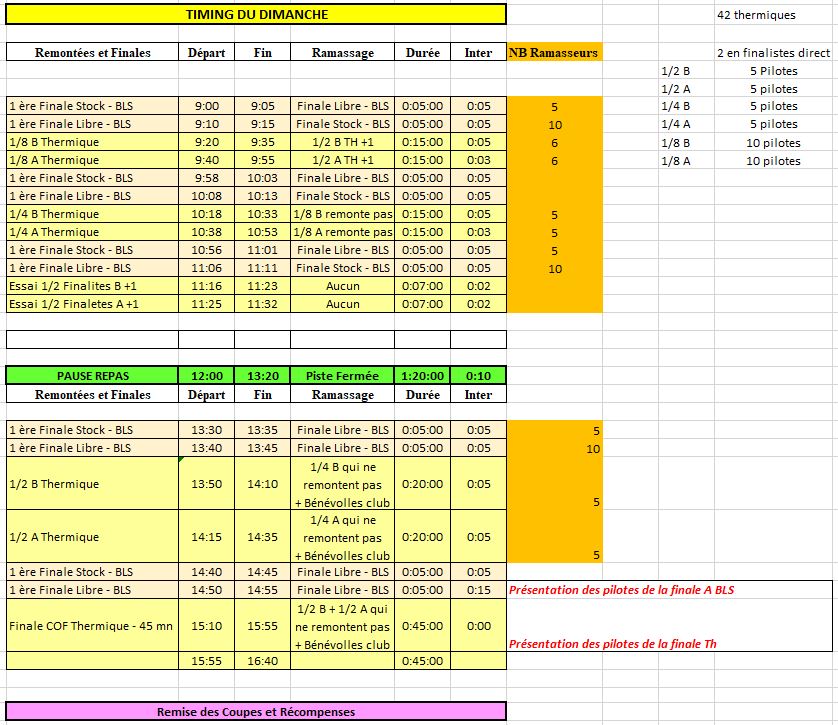Screen dimensions: 838x725
Task: Select the '1/2 B + 1/2 A qui ne remontent pas' cell
Action: coord(343,626)
